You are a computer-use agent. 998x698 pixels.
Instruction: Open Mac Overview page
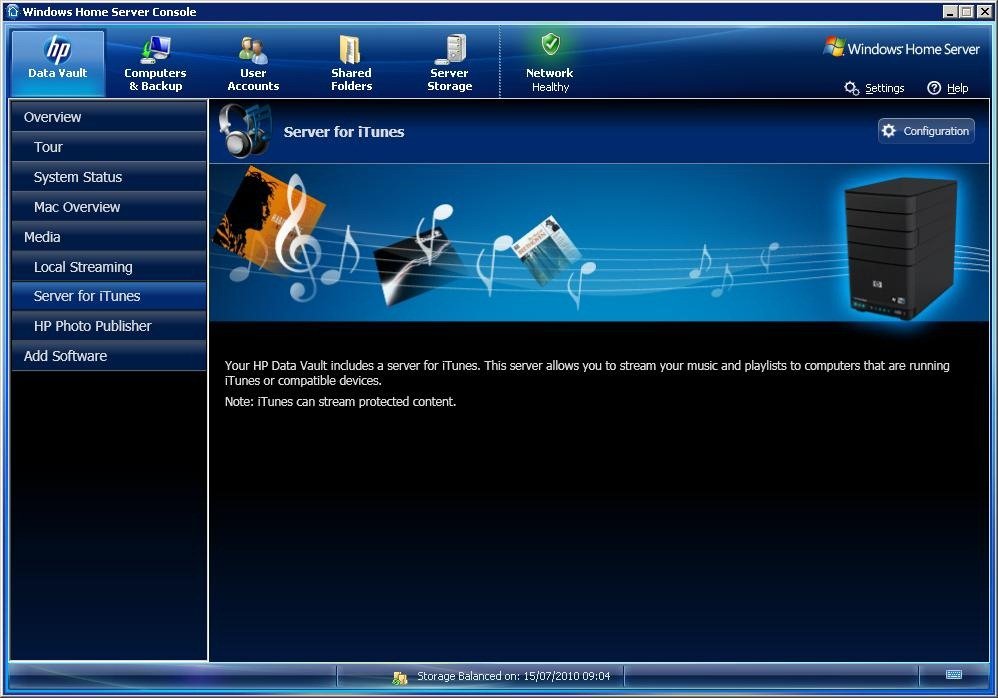click(109, 207)
